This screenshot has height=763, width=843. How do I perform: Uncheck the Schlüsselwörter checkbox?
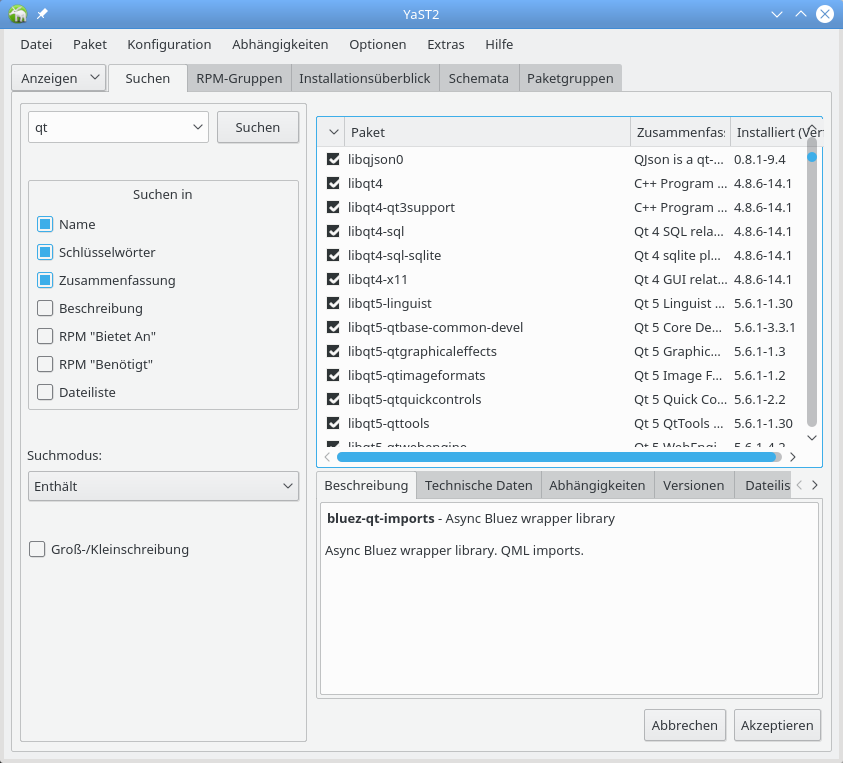[45, 252]
